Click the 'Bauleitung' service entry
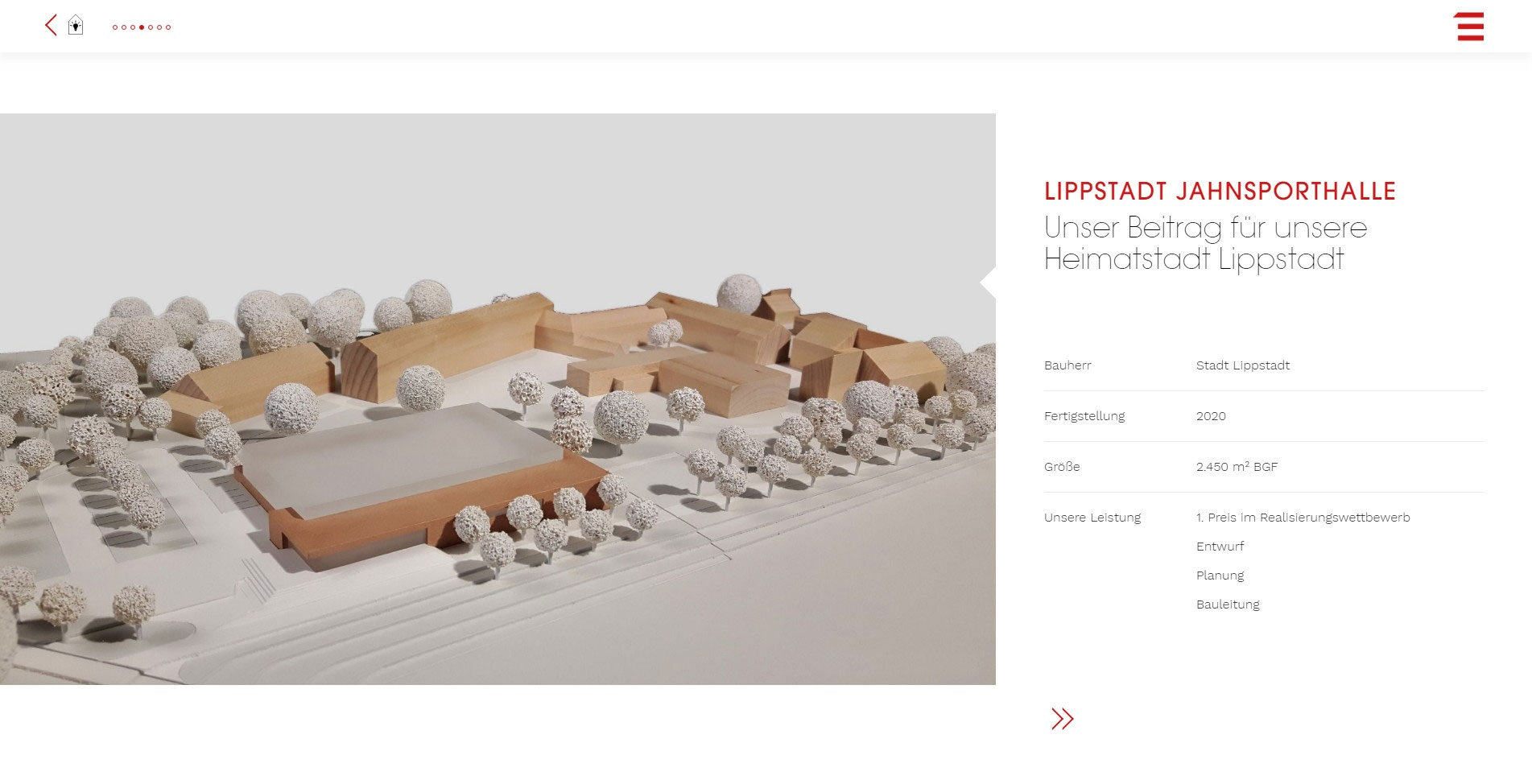1532x784 pixels. [1228, 605]
